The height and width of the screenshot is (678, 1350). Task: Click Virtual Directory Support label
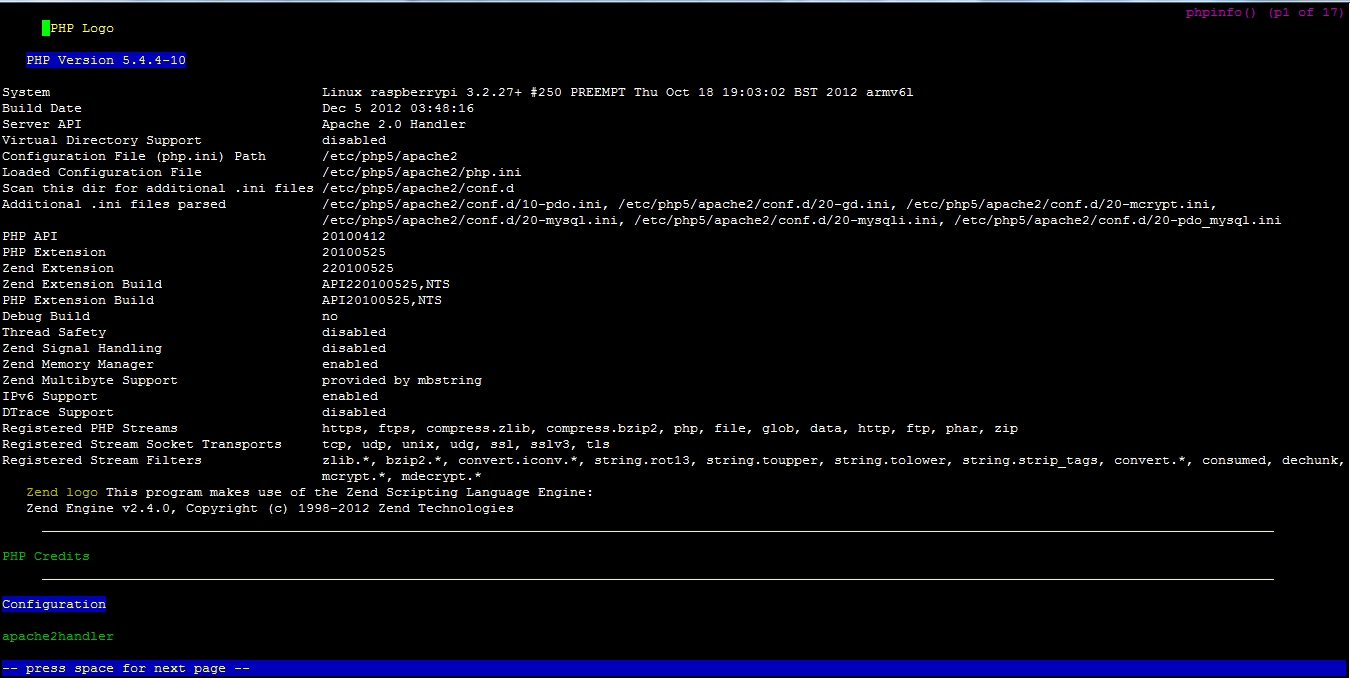tap(102, 140)
